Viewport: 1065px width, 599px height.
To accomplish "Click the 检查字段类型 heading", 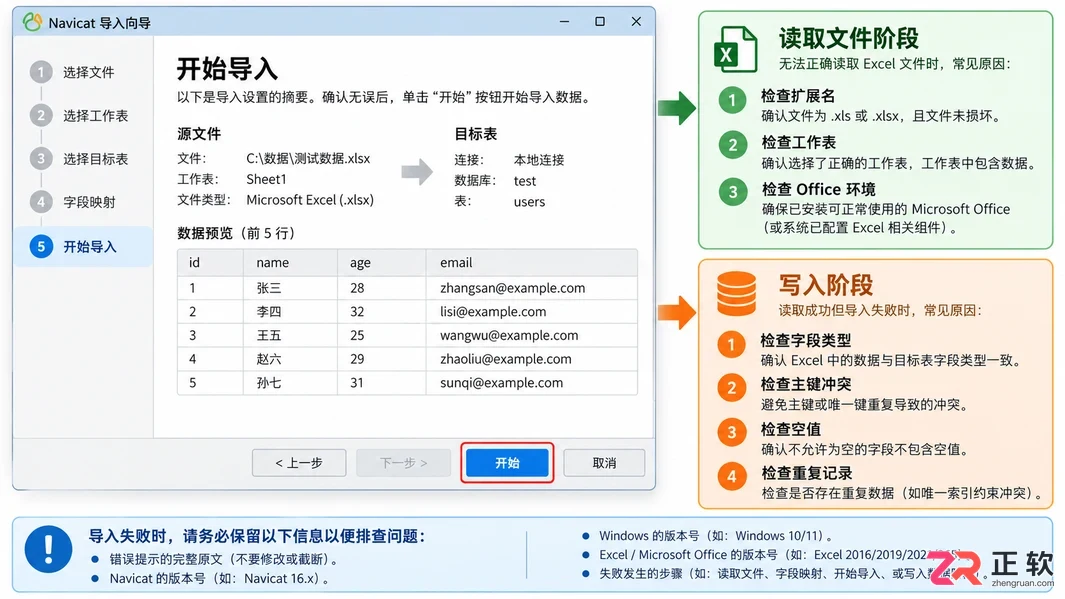I will (806, 340).
